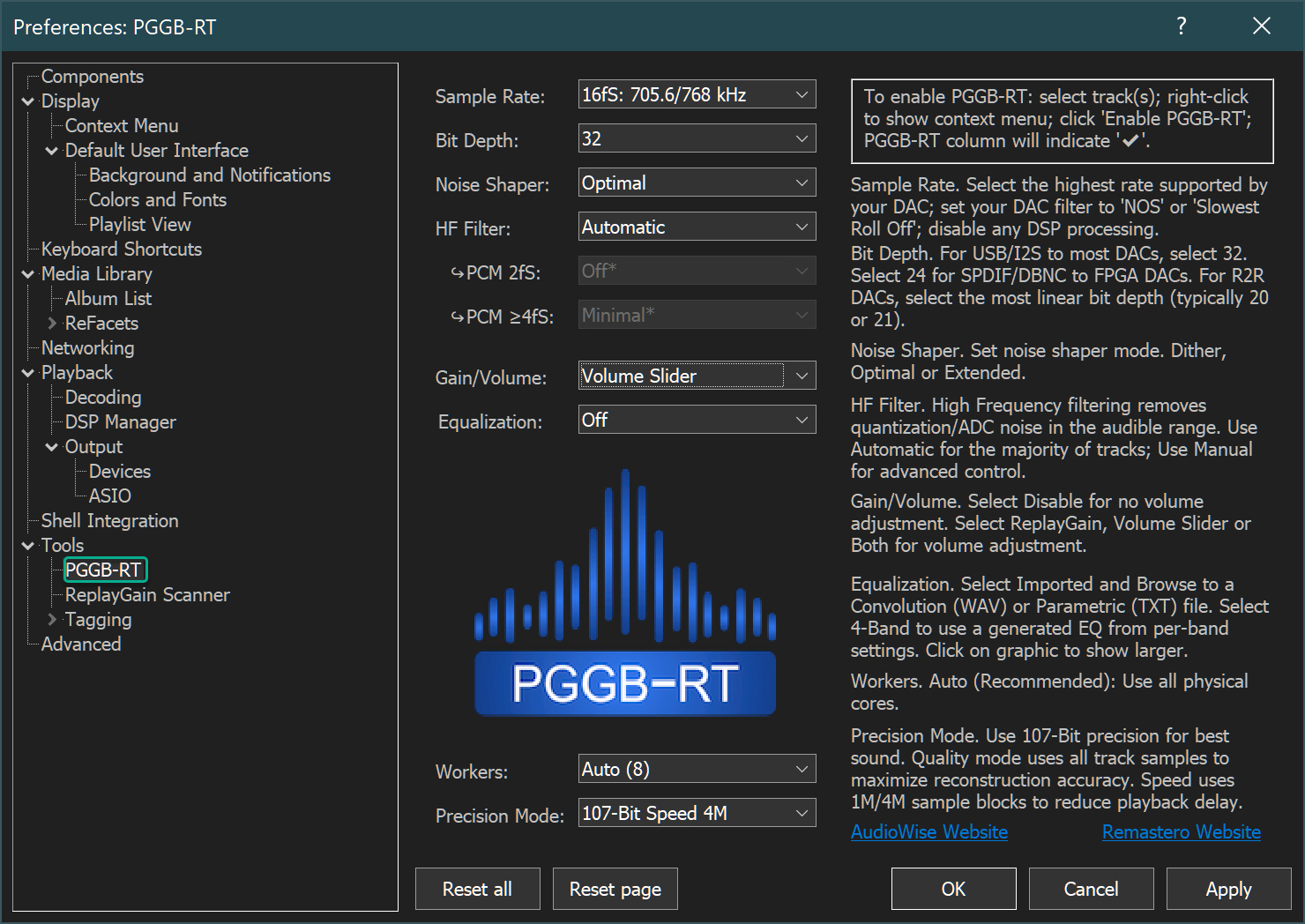Collapse the Tools tree node
The width and height of the screenshot is (1305, 924).
[28, 546]
